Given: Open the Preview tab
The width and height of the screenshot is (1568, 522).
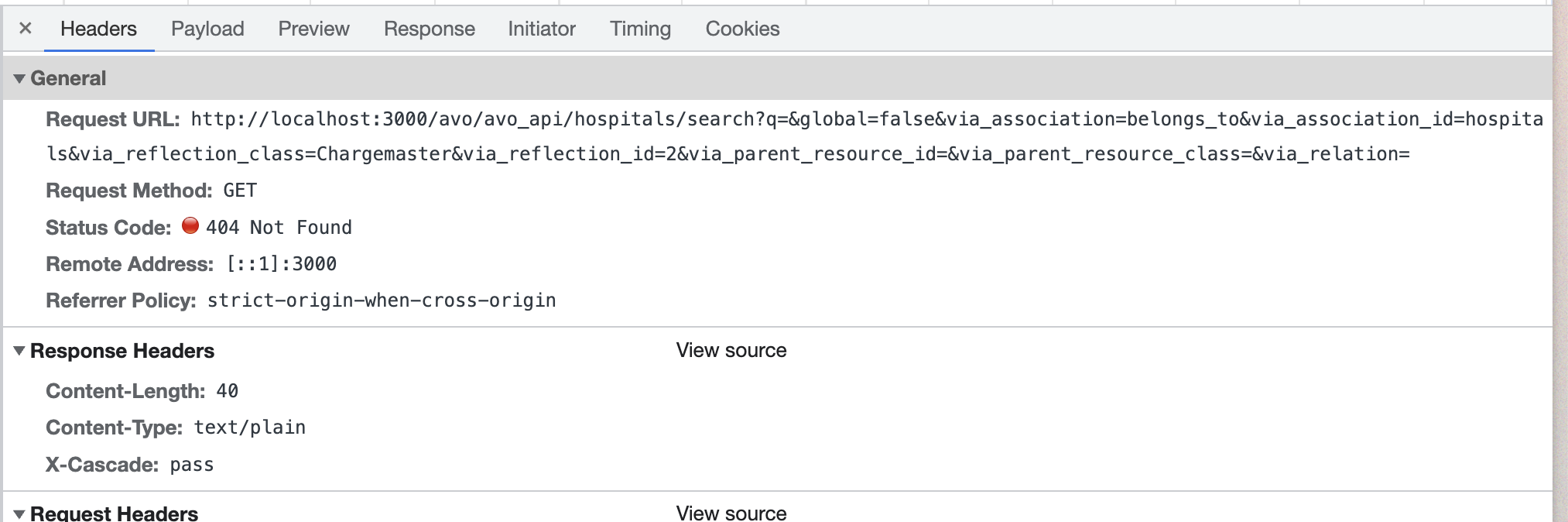Looking at the screenshot, I should pyautogui.click(x=313, y=29).
